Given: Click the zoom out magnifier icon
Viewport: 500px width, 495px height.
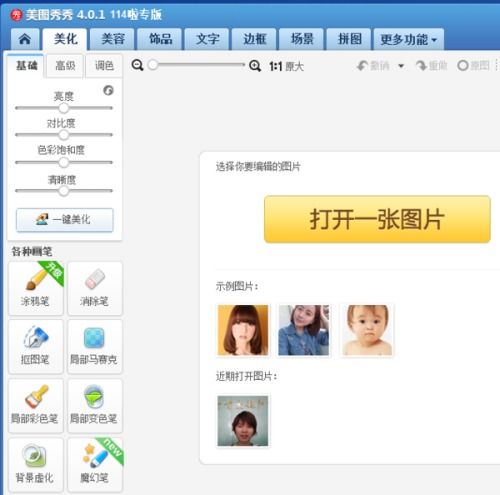Looking at the screenshot, I should click(x=137, y=65).
